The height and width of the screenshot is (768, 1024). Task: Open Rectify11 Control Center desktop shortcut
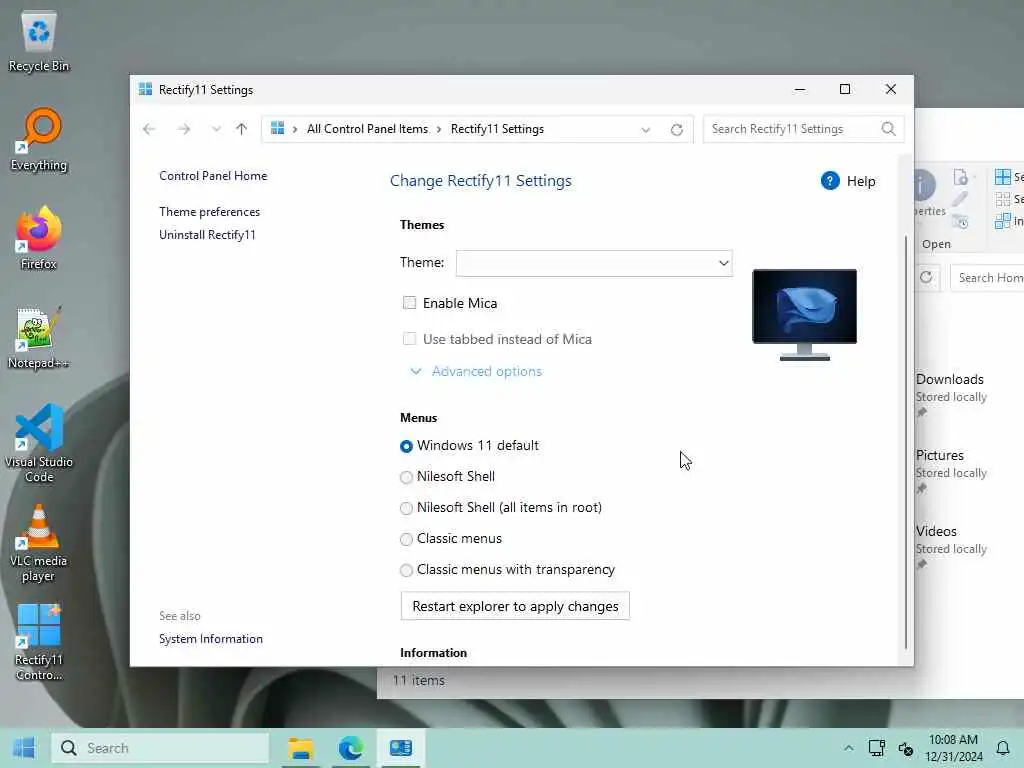39,643
